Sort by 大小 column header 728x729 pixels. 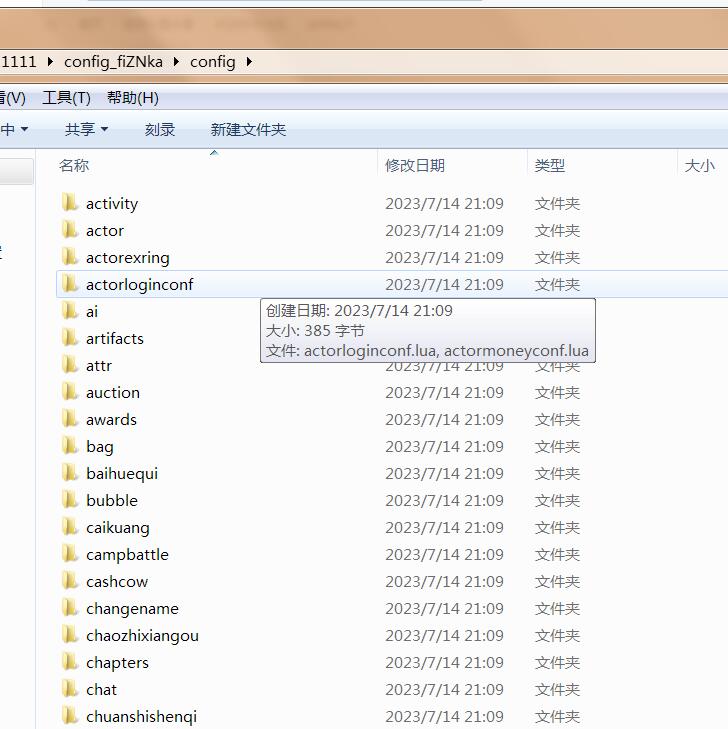coord(699,165)
